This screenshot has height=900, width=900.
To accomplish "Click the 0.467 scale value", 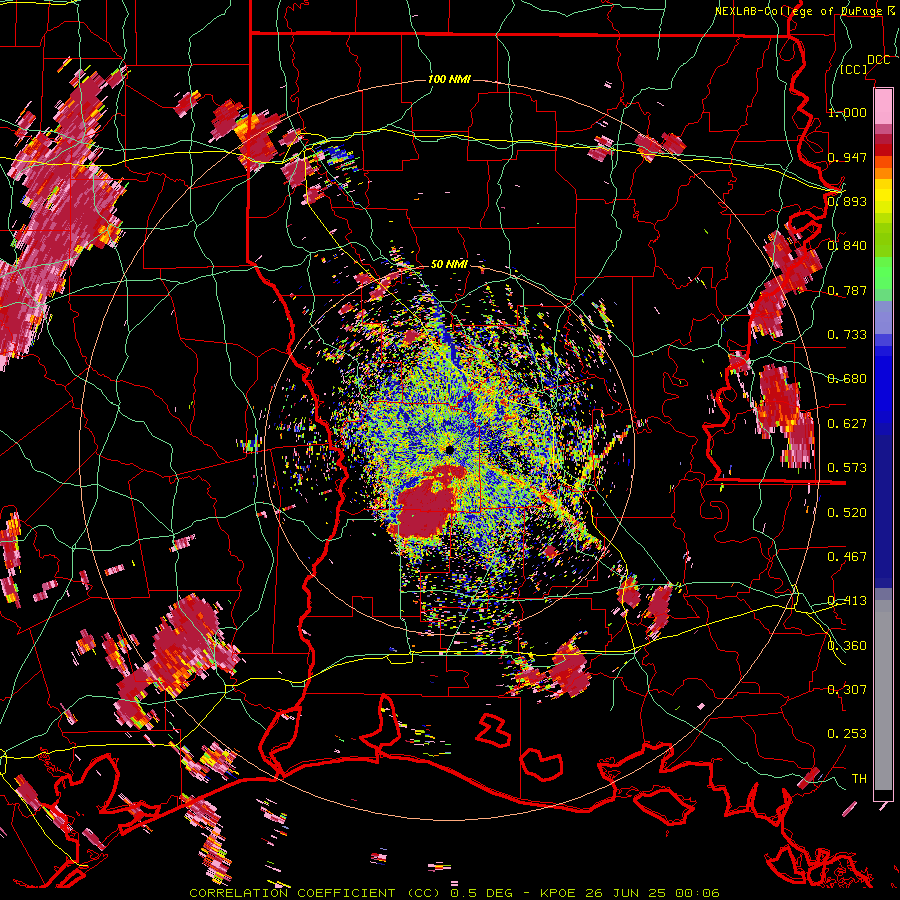I will pyautogui.click(x=847, y=557).
